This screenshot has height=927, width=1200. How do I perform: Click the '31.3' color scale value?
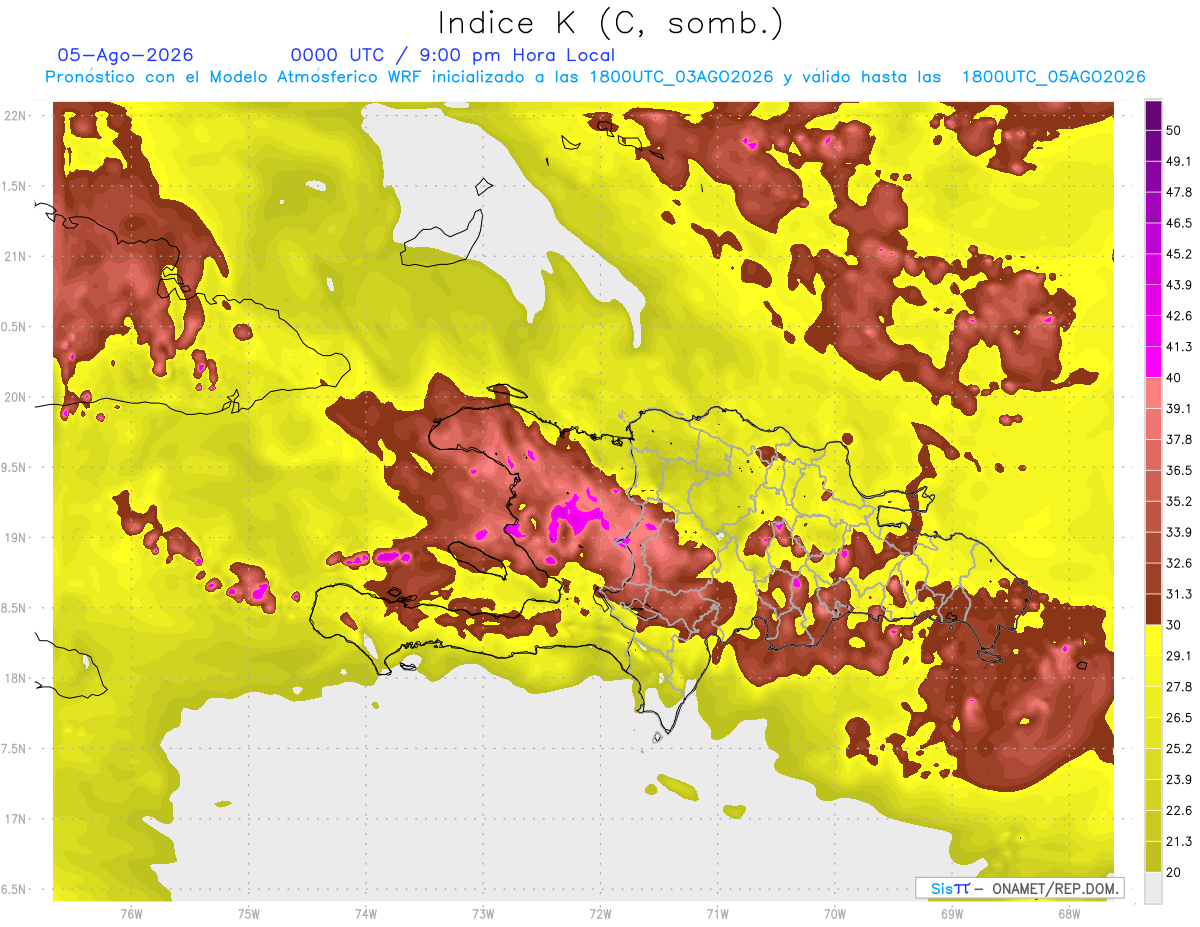(x=1178, y=594)
